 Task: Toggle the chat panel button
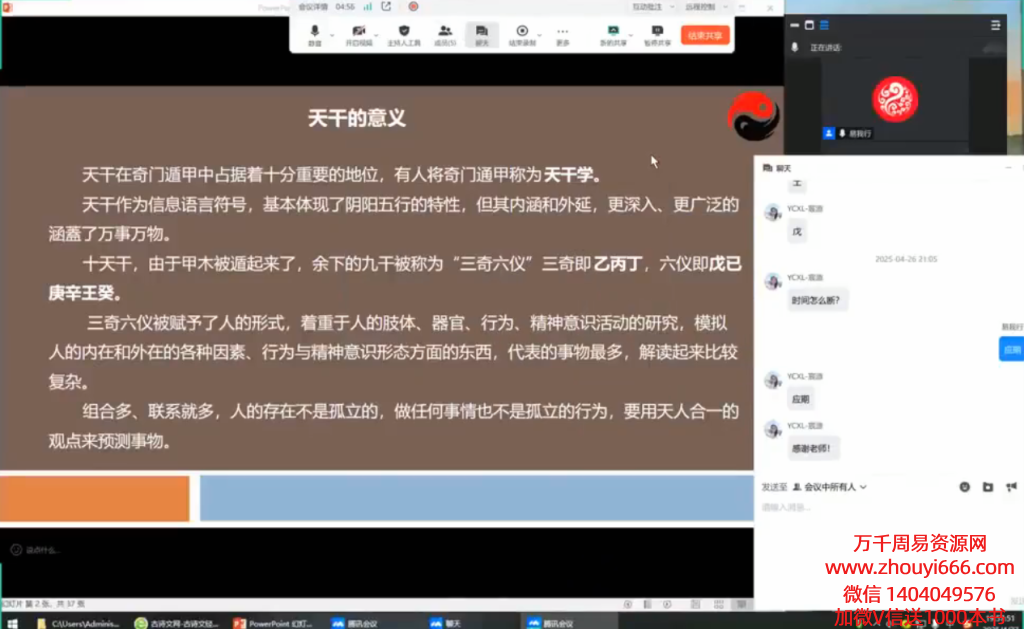point(482,33)
